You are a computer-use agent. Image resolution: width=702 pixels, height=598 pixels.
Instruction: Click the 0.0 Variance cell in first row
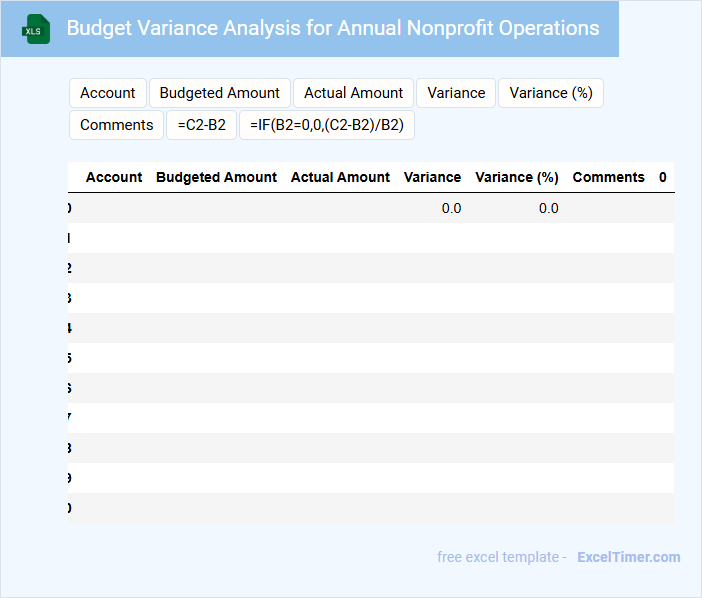point(451,208)
